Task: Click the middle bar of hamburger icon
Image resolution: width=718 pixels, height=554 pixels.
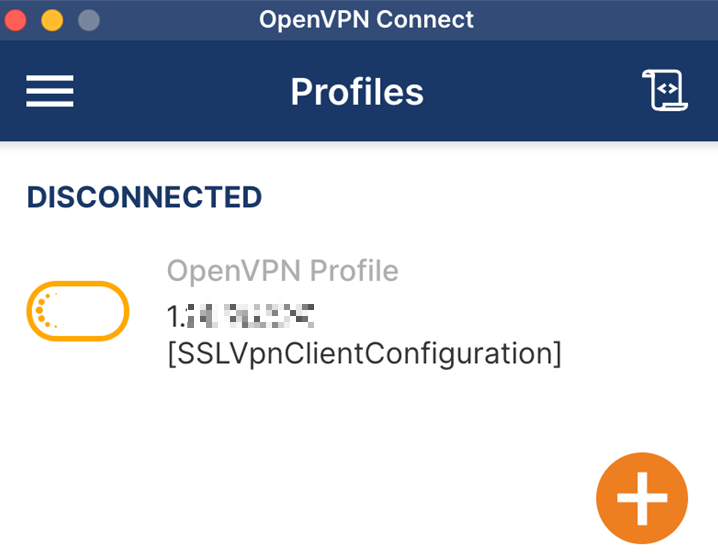Action: pos(49,91)
